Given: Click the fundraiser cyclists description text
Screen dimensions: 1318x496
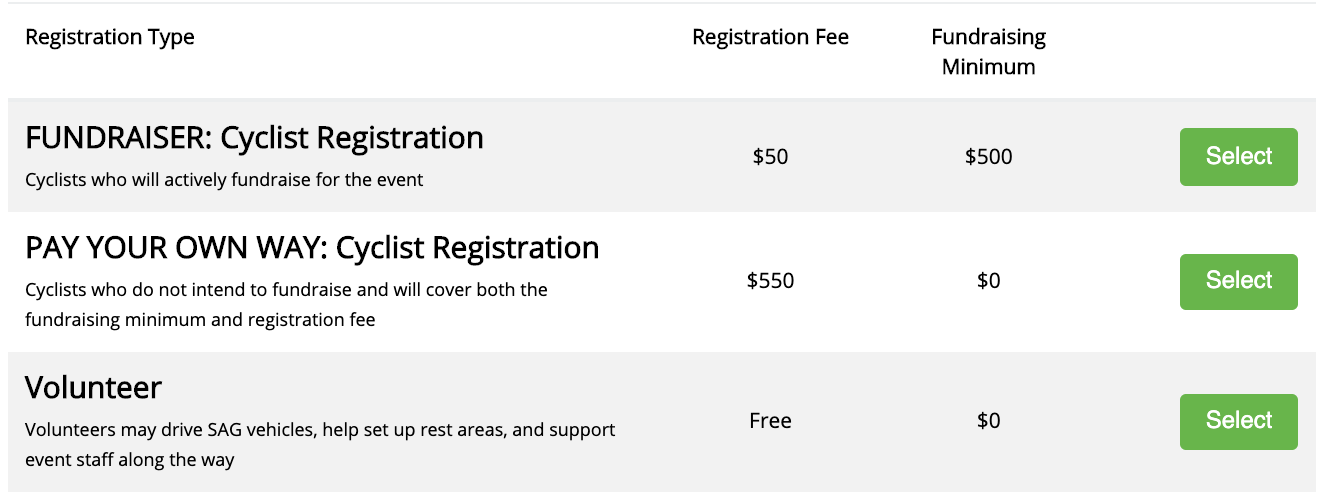Looking at the screenshot, I should 224,180.
